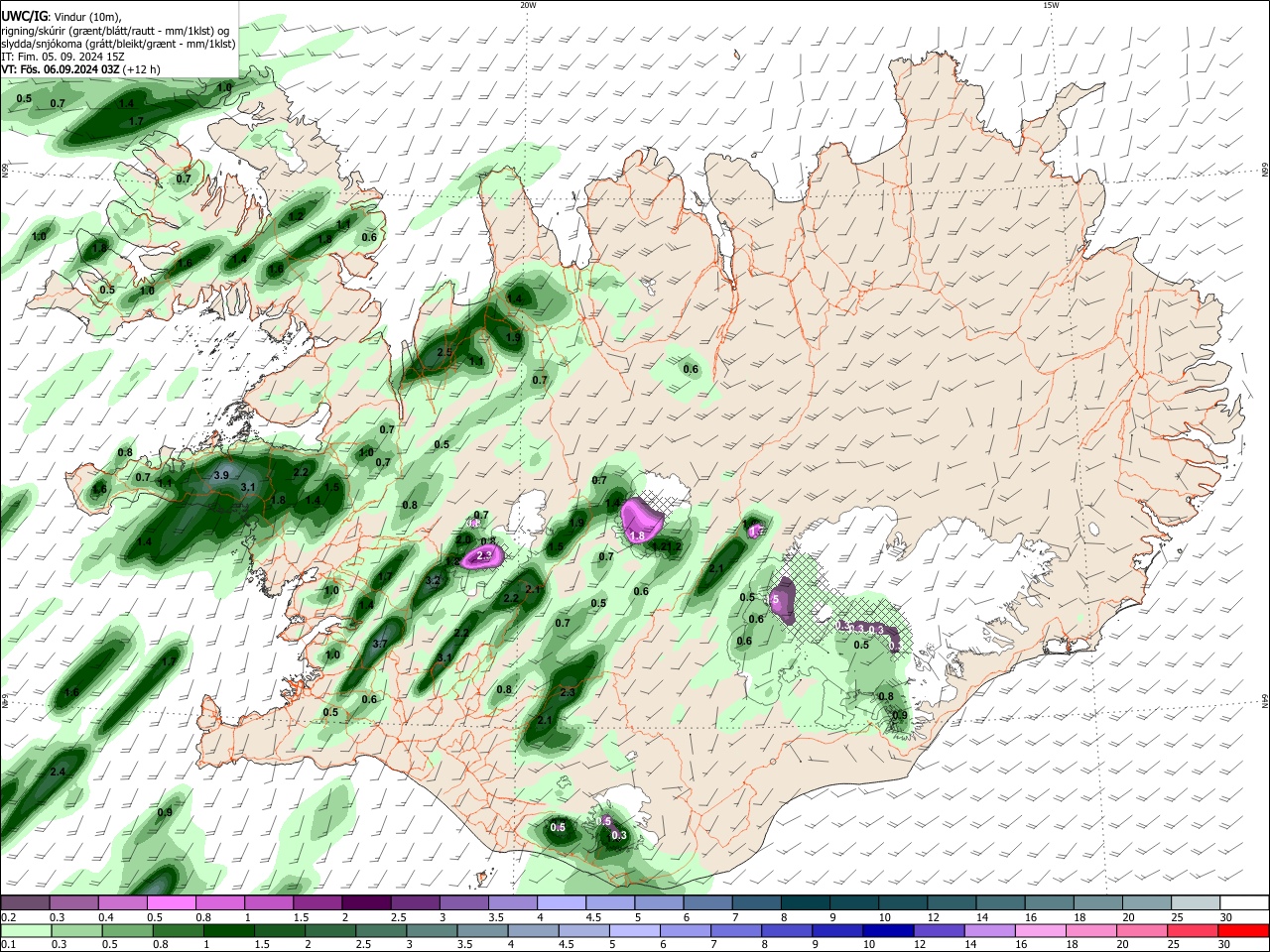This screenshot has height=952, width=1270.
Task: Click the lavender swatch labeled 14 in rain legend
Action: 988,930
